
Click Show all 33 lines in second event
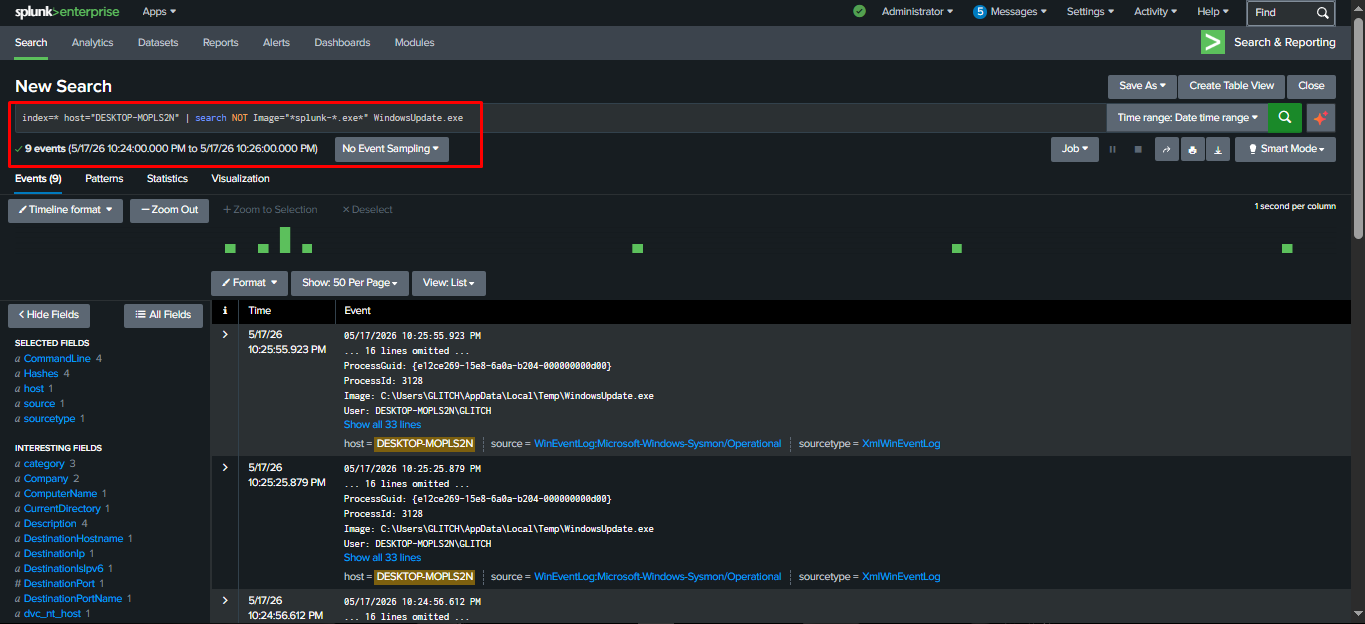tap(382, 558)
